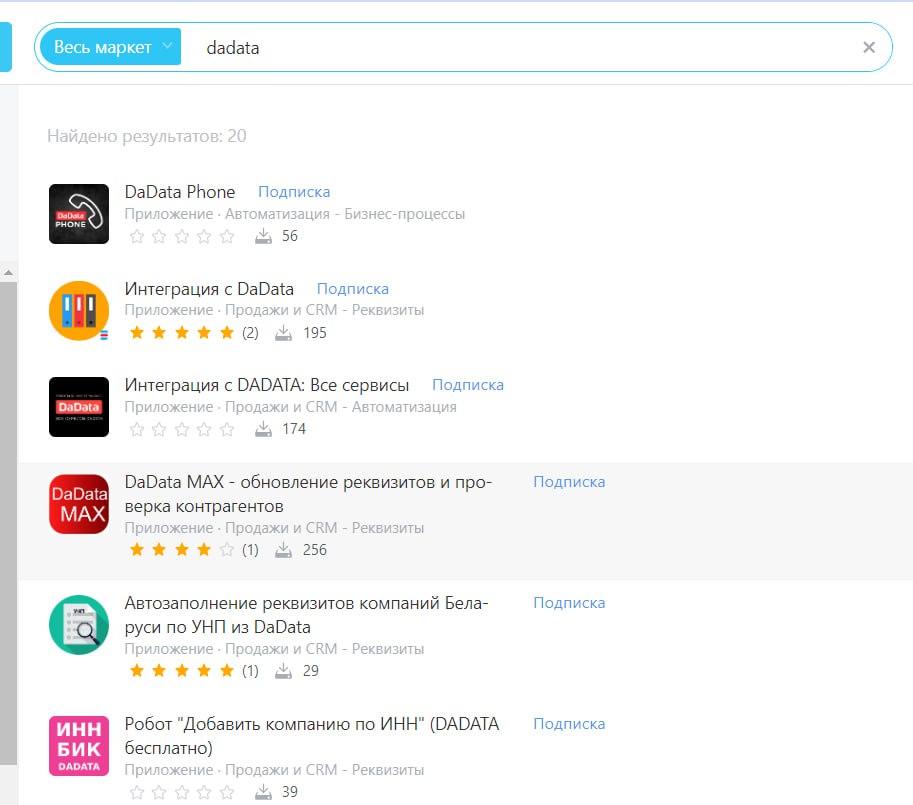Open the DaData MAX red icon

click(79, 504)
